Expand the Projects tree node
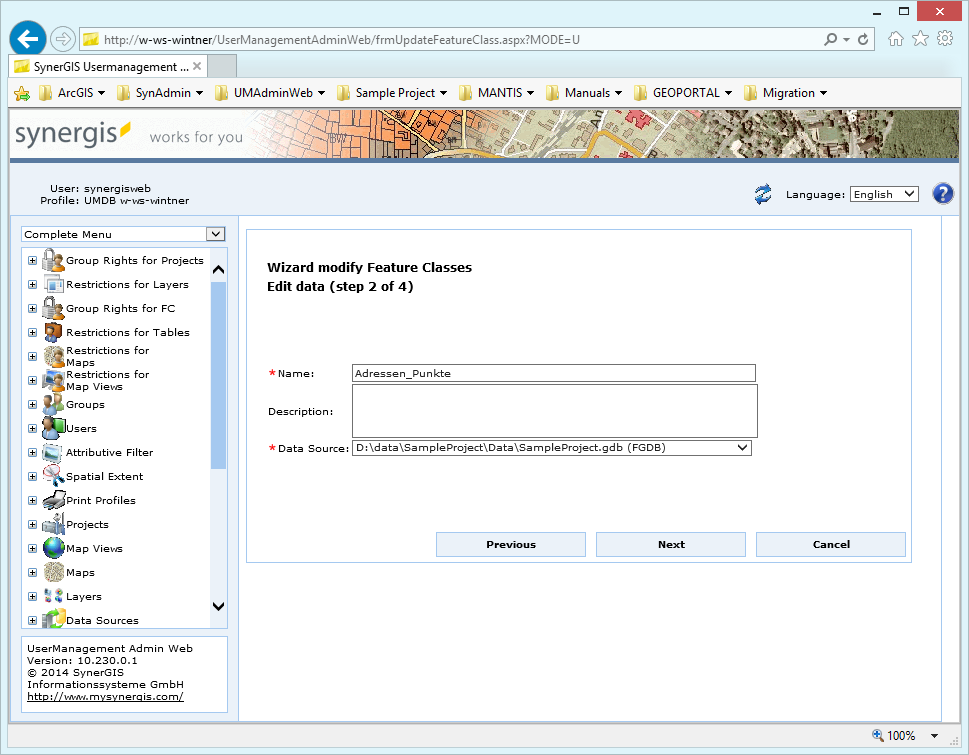Screen dimensions: 969x755 (31, 524)
